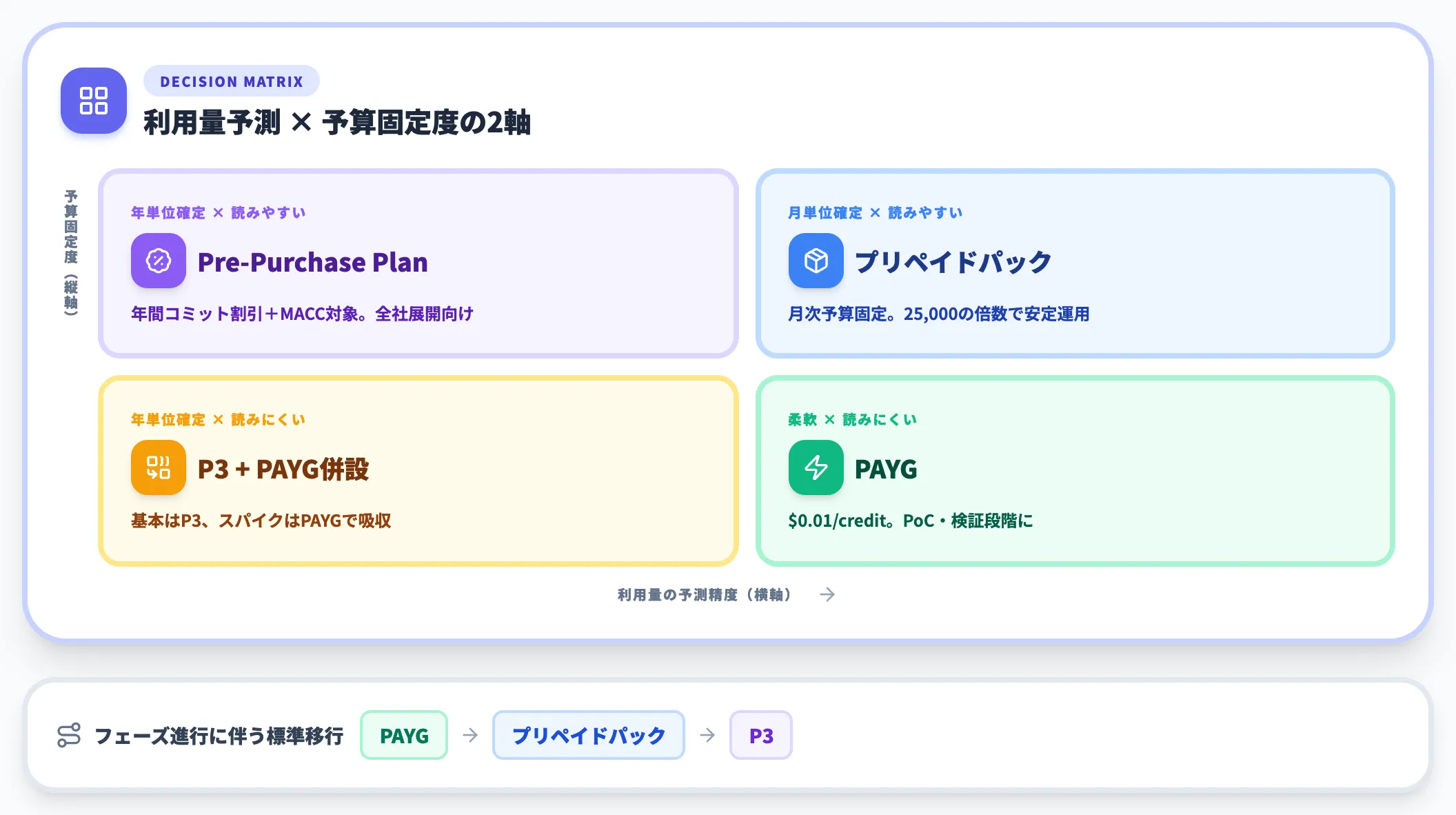Open the Pre-Purchase Plan card title
1456x815 pixels.
(313, 262)
